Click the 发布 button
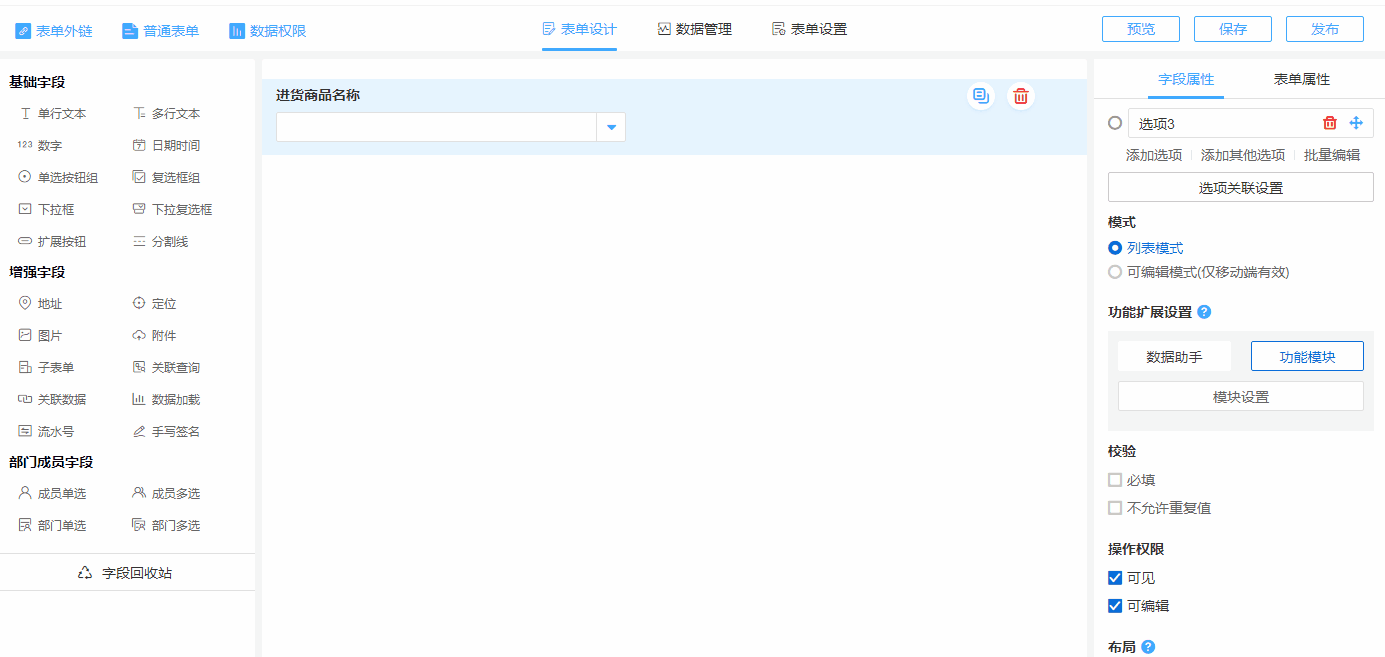 pos(1324,30)
